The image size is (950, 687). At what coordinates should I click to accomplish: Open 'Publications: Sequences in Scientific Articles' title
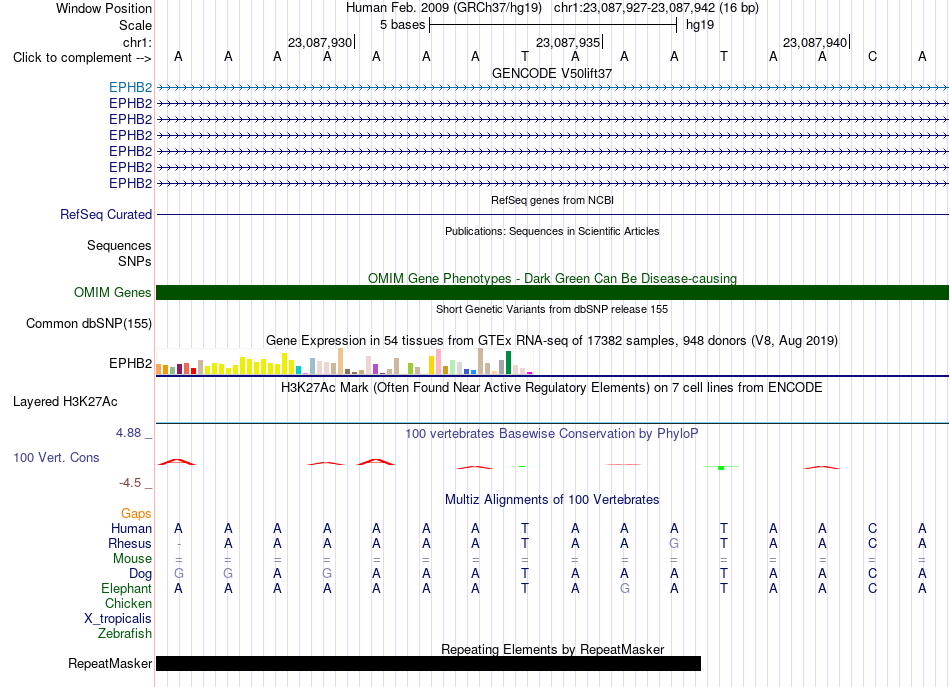(552, 231)
